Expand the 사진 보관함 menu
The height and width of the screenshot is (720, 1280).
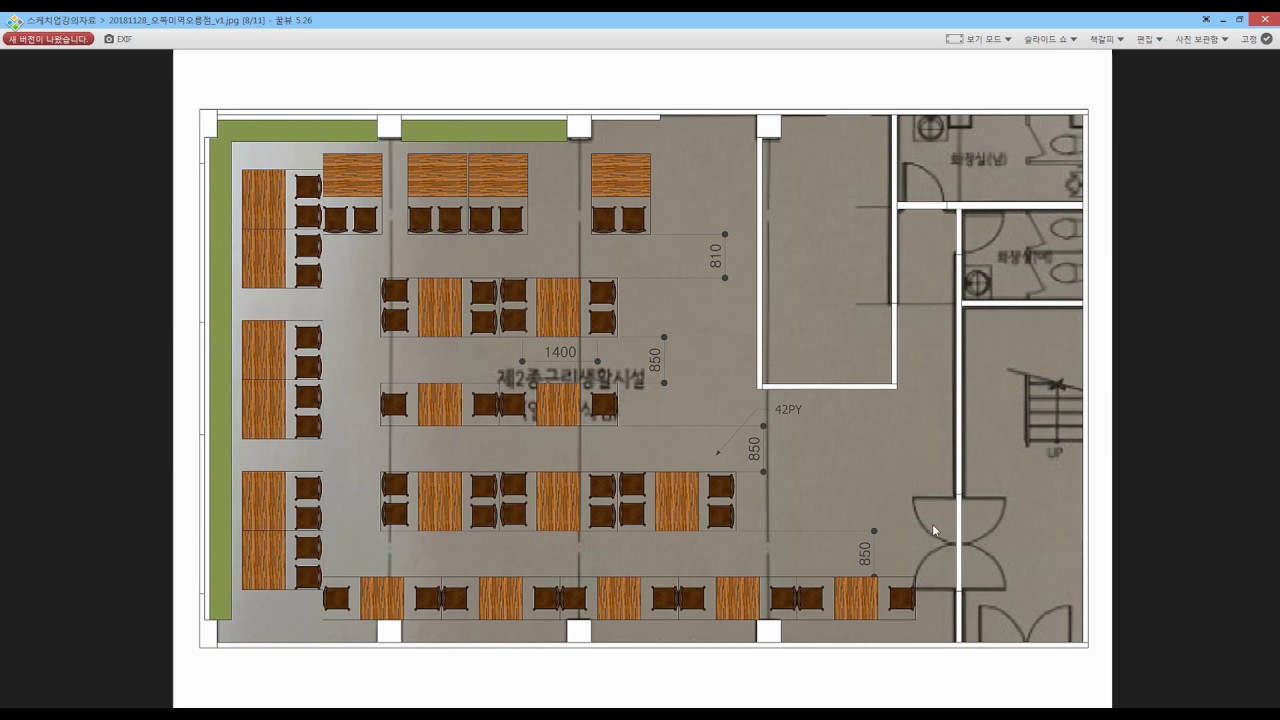click(1202, 39)
